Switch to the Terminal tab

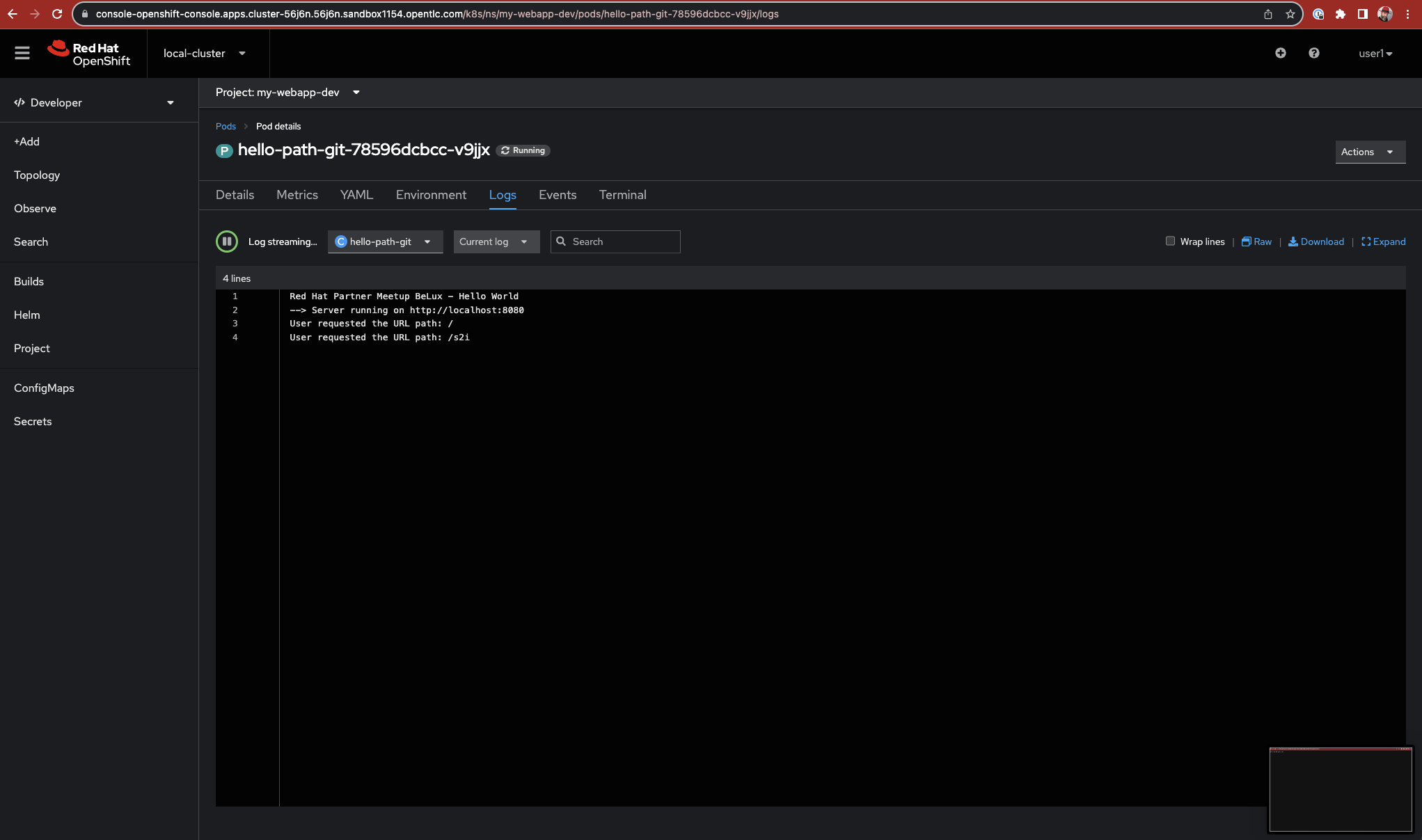pyautogui.click(x=622, y=195)
